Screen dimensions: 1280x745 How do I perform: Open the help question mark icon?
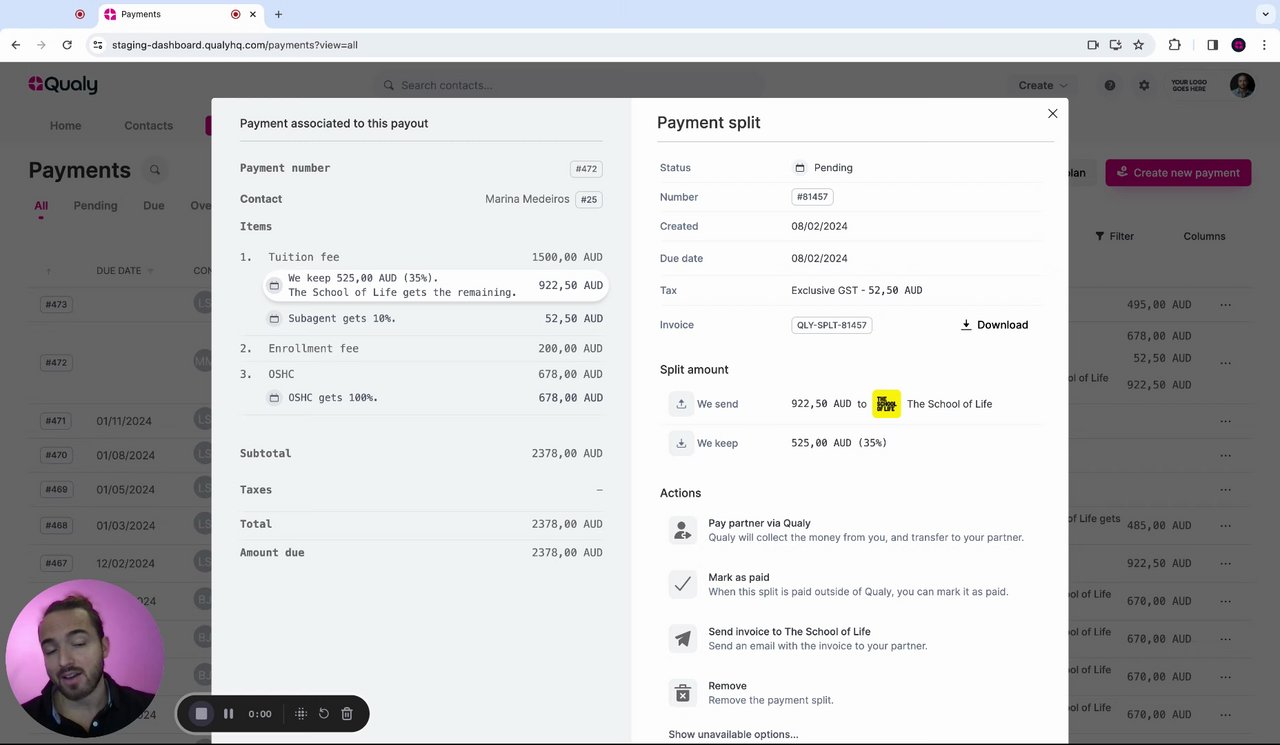coord(1110,85)
